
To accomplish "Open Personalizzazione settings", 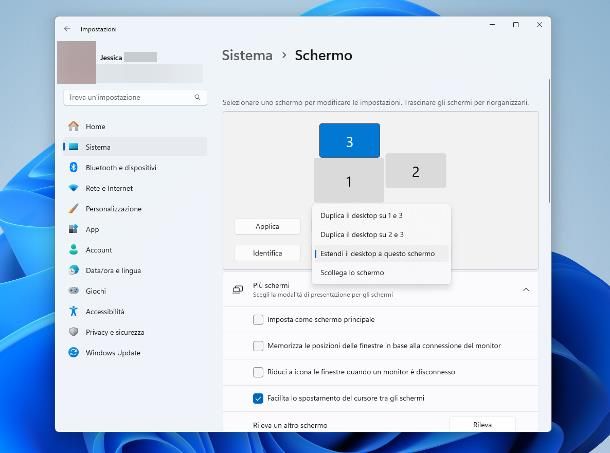I will point(135,209).
